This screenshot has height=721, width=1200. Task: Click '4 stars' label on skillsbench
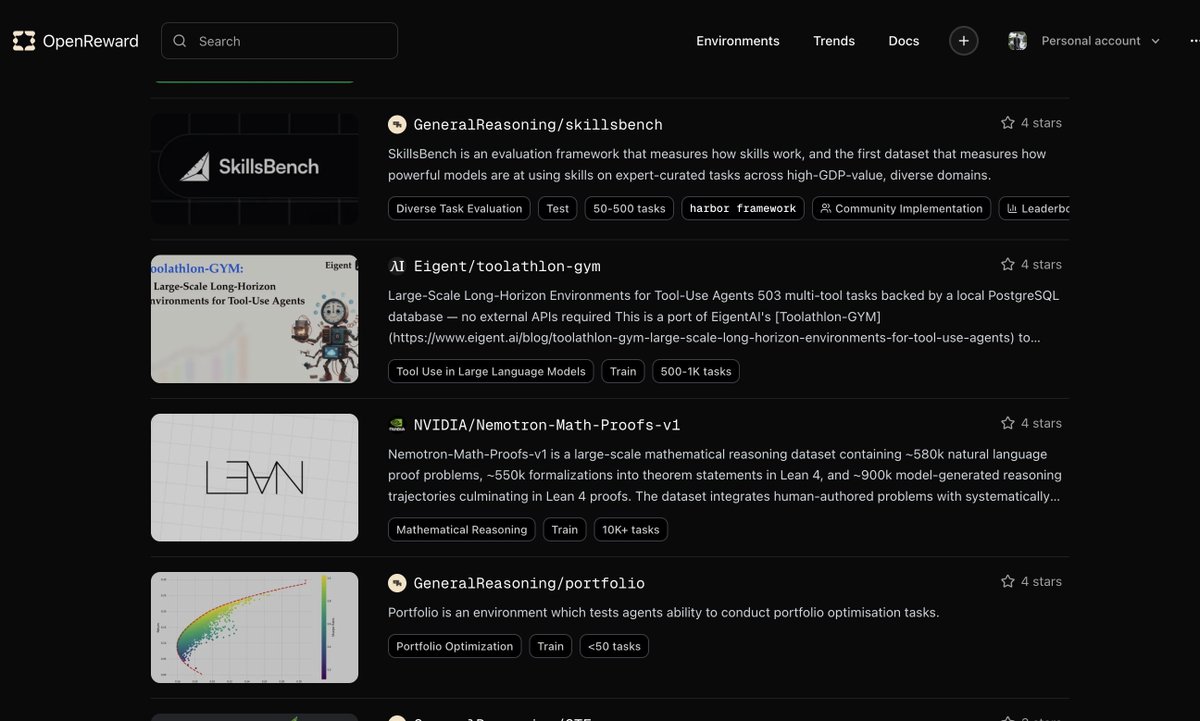[1041, 123]
